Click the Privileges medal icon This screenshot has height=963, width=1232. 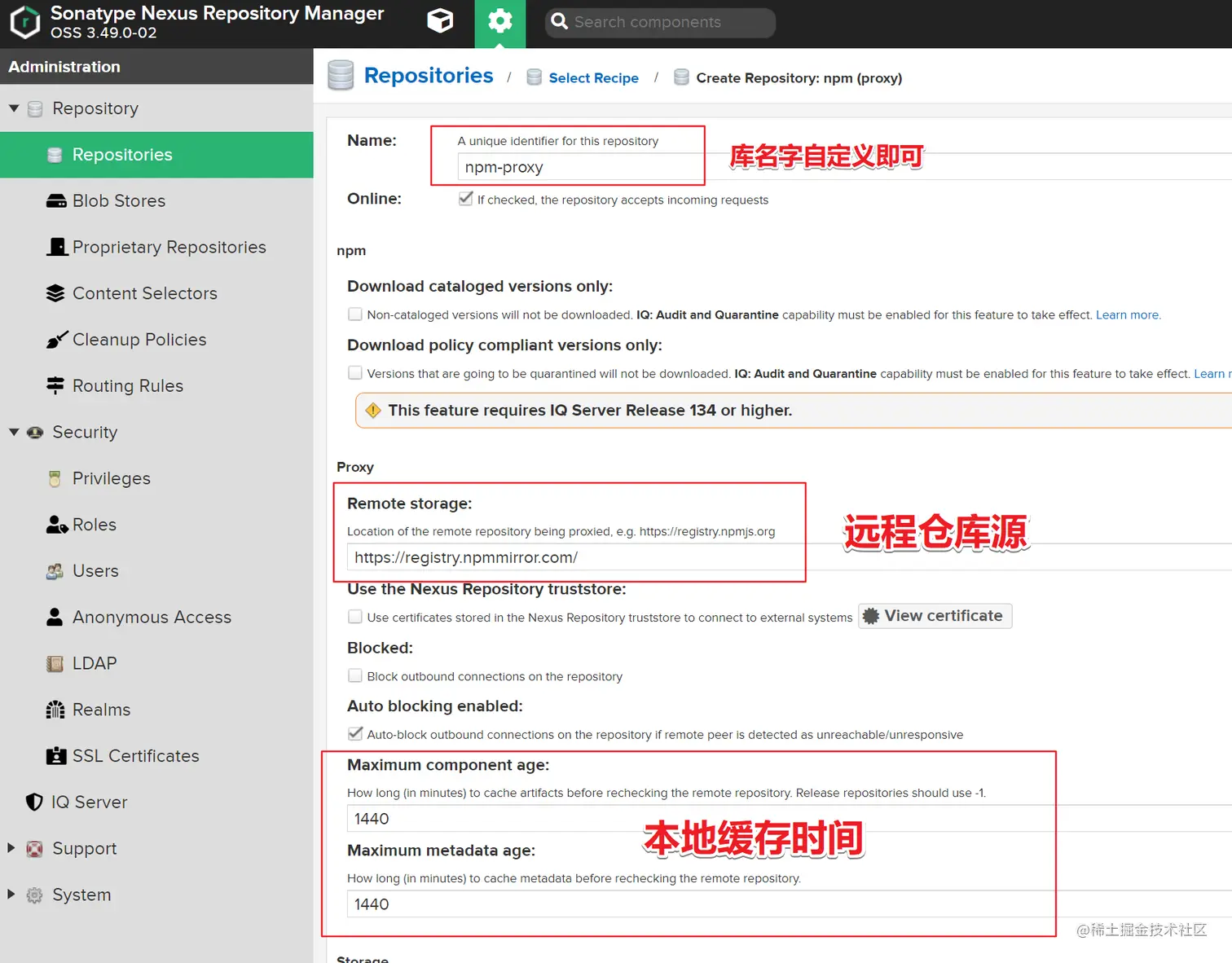[55, 479]
